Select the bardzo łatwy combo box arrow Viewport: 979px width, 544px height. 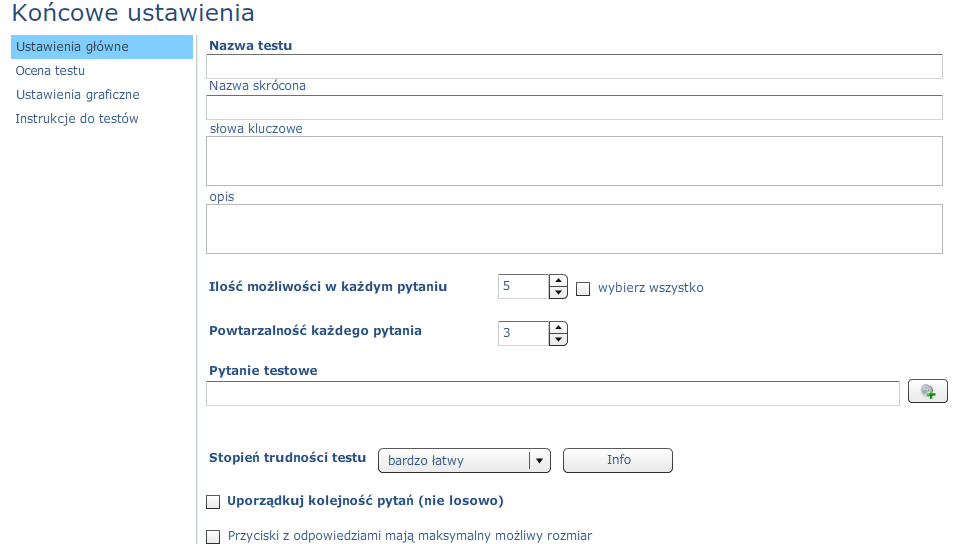(539, 461)
